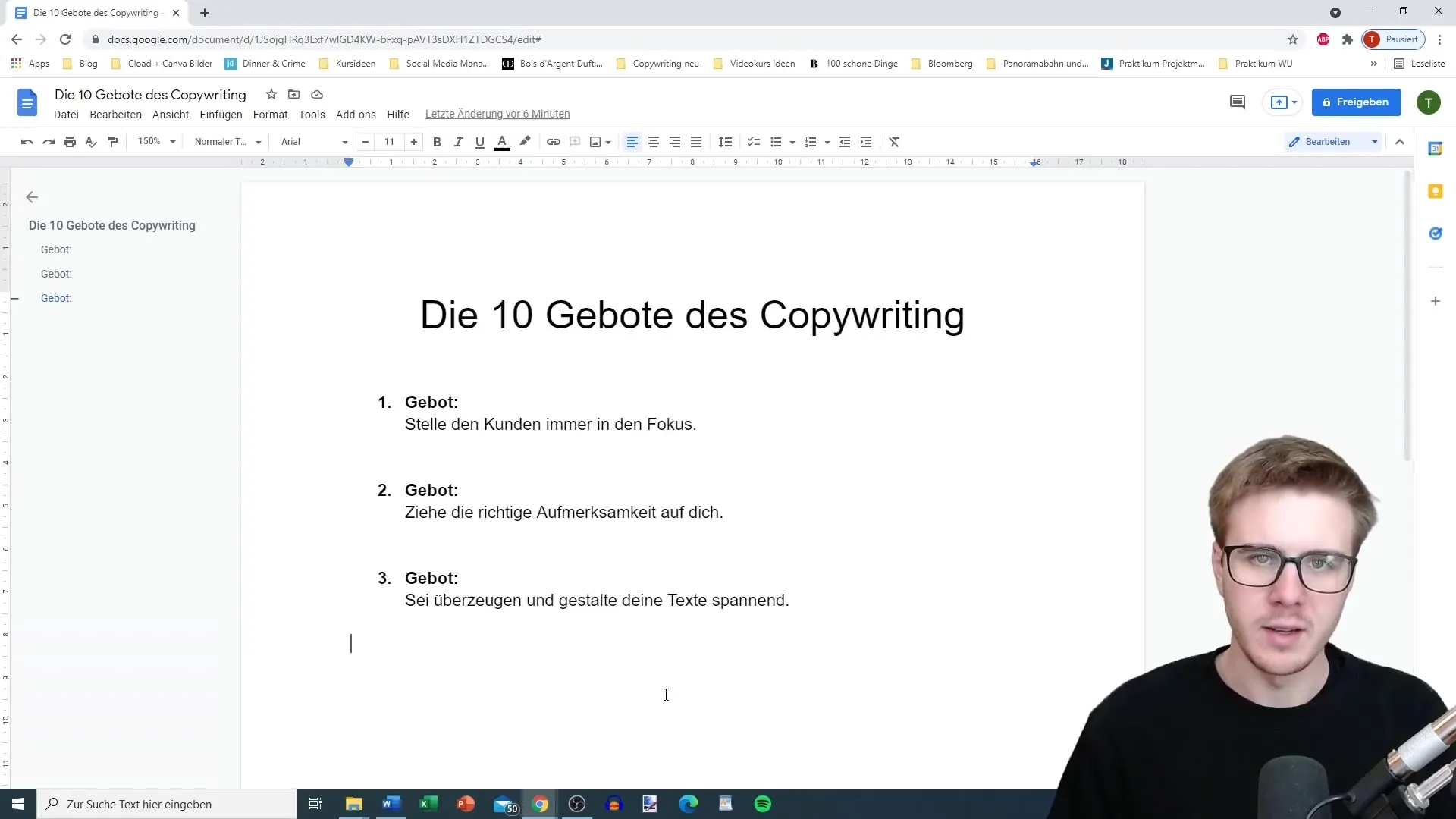Open comment history icon
Screen dimensions: 1456x819
(1237, 102)
